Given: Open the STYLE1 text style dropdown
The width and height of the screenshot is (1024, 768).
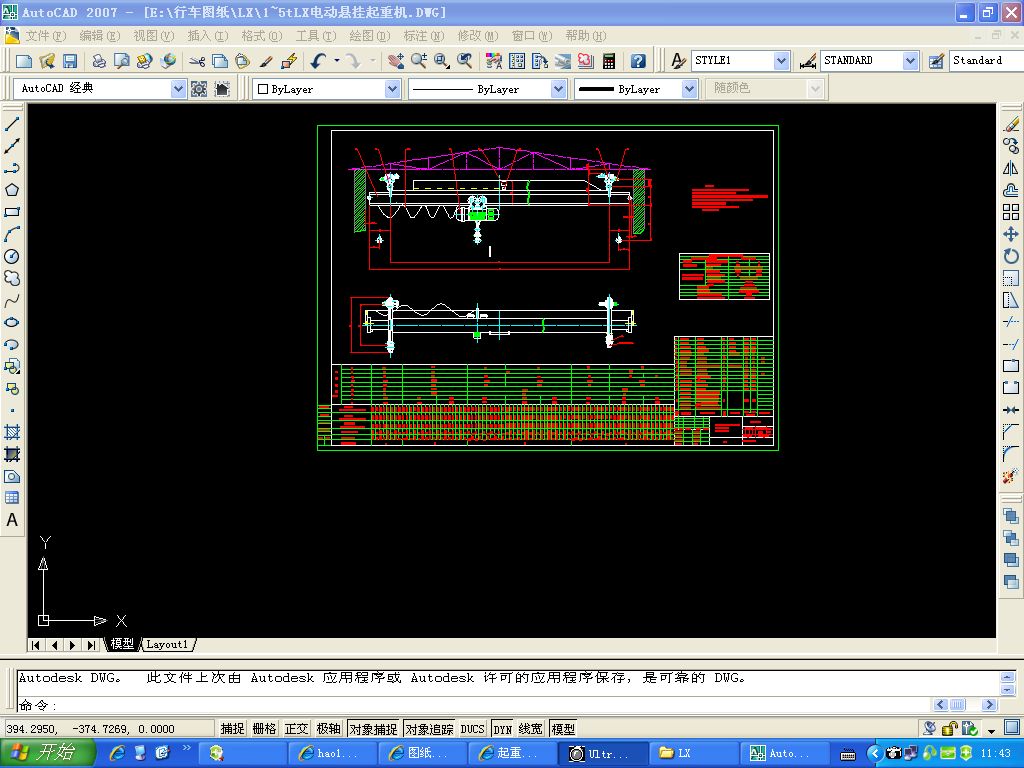Looking at the screenshot, I should (x=781, y=61).
